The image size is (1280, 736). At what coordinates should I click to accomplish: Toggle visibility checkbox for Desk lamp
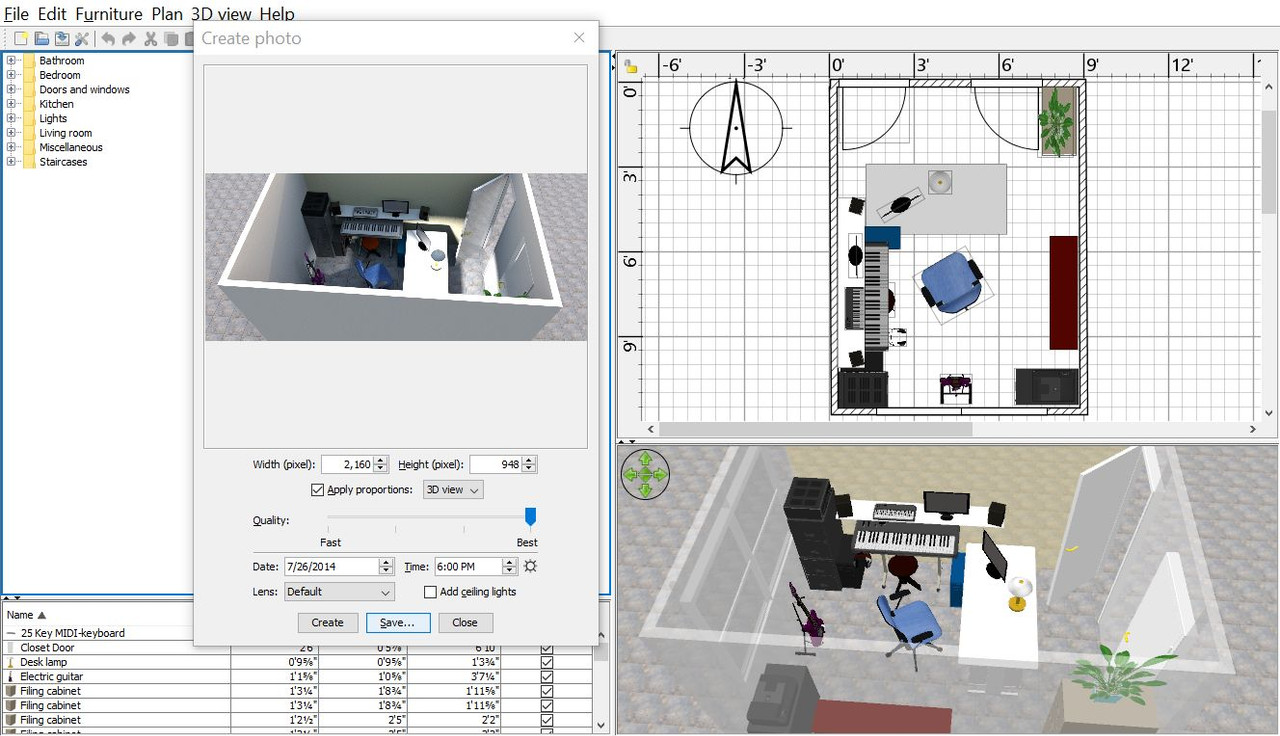click(547, 662)
